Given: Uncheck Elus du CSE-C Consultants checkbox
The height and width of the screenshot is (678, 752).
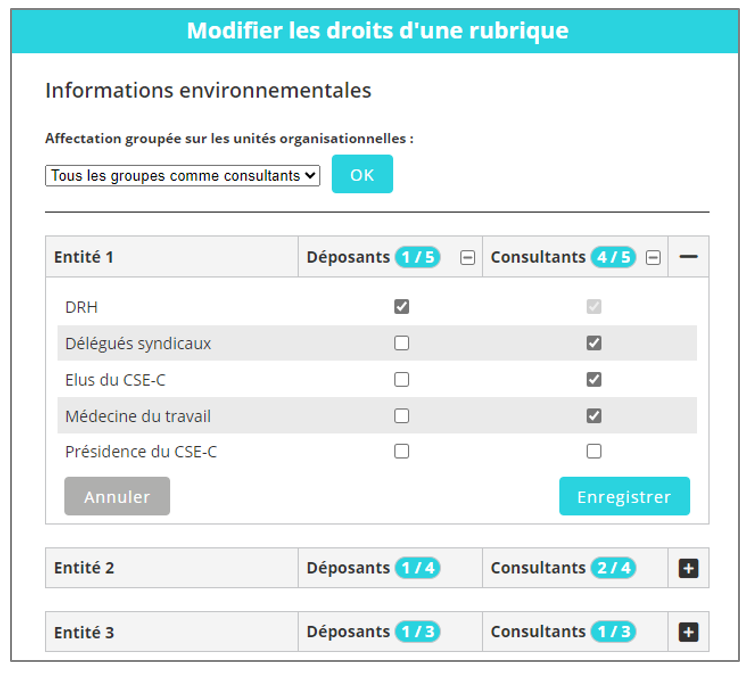Looking at the screenshot, I should coord(594,379).
